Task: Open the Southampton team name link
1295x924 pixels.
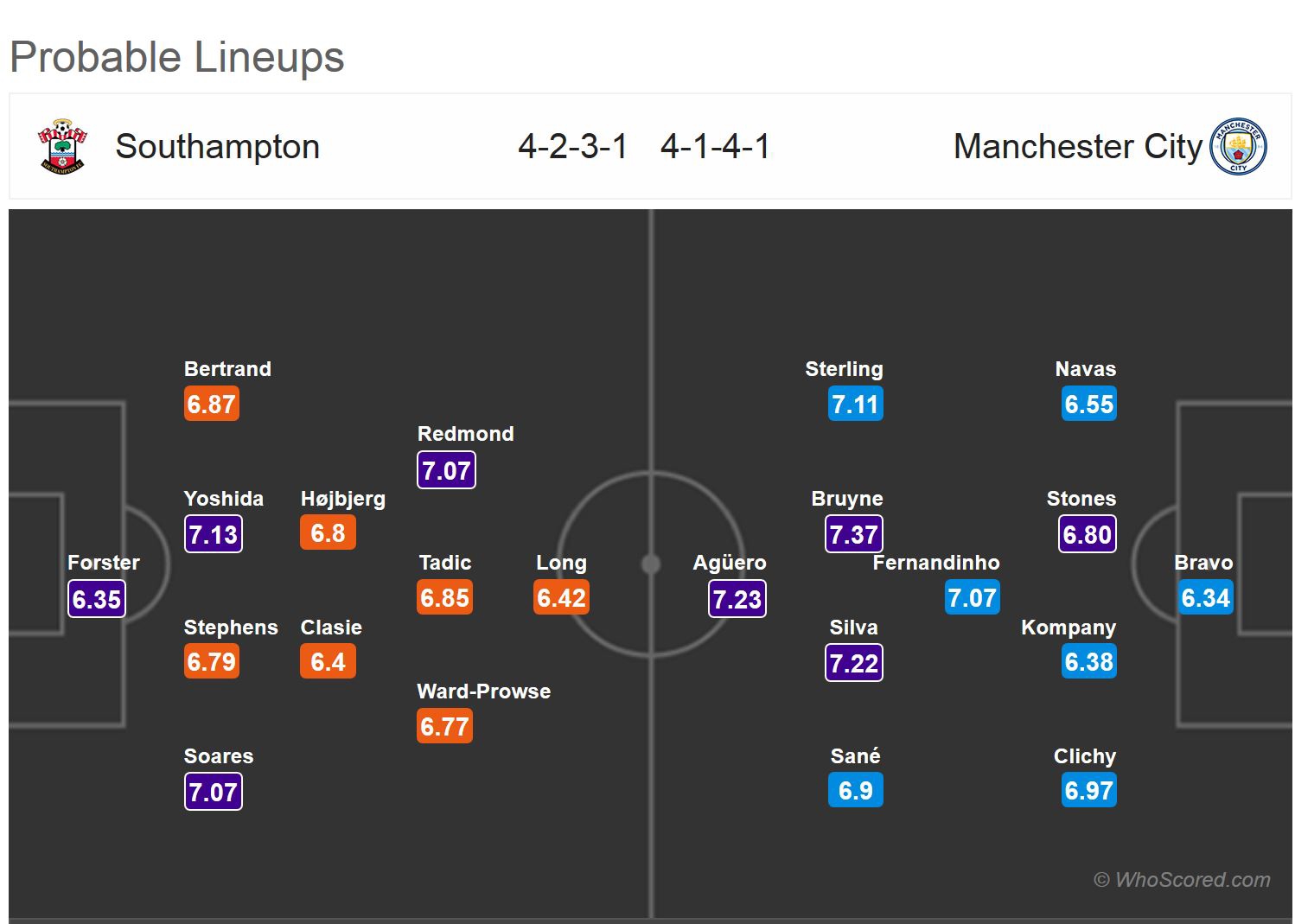Action: point(217,146)
